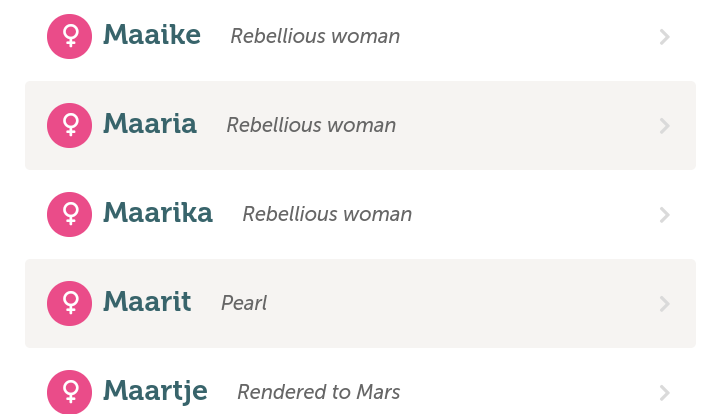Expand the Maarika row chevron
This screenshot has height=414, width=720.
(665, 214)
